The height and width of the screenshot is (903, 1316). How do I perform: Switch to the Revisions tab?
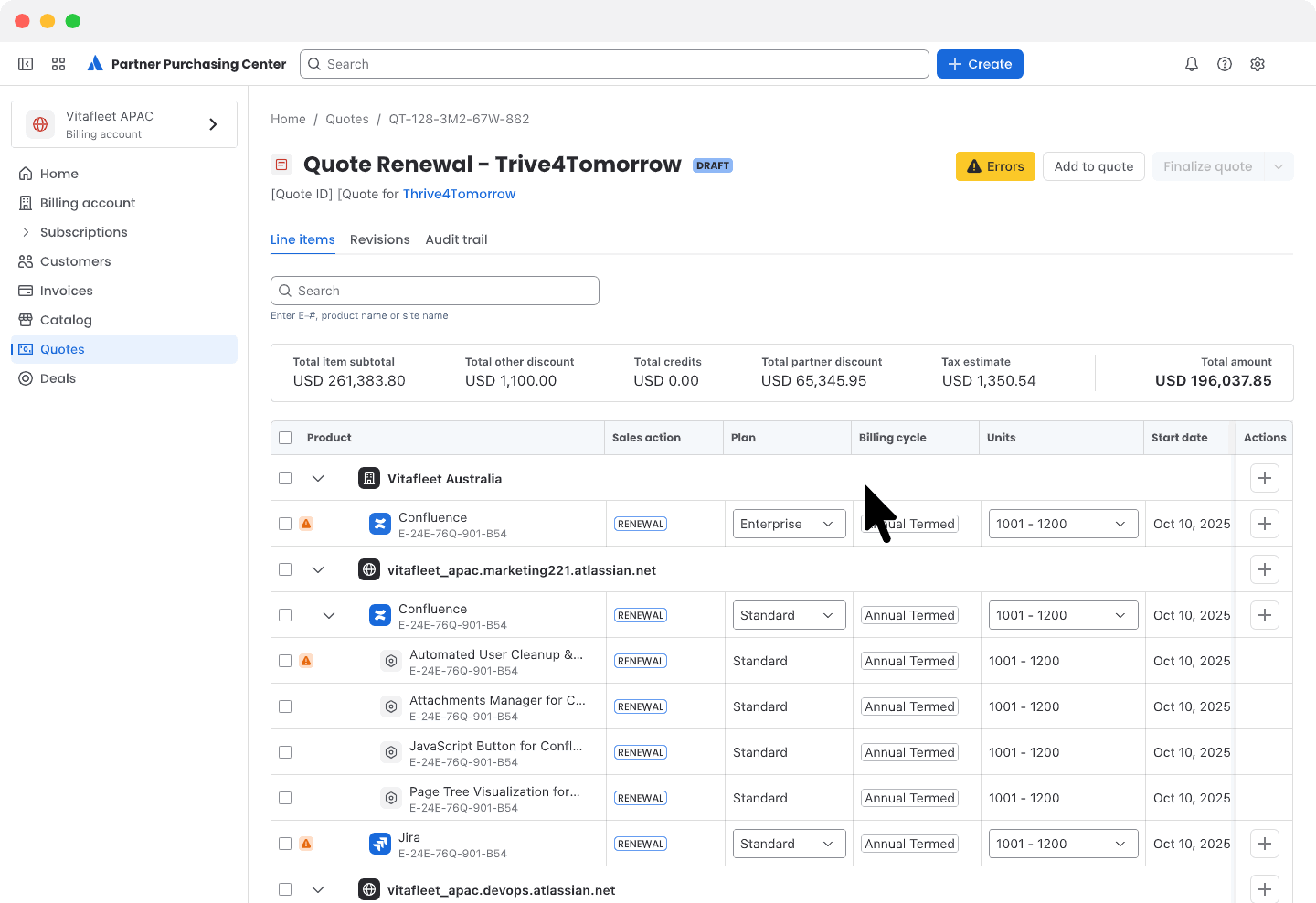pyautogui.click(x=380, y=239)
